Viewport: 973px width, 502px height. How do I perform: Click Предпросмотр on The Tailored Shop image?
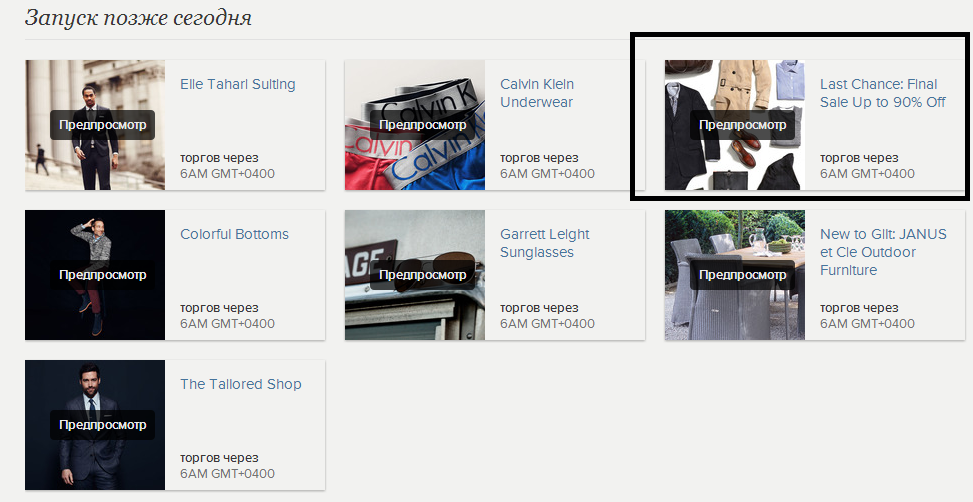(102, 425)
